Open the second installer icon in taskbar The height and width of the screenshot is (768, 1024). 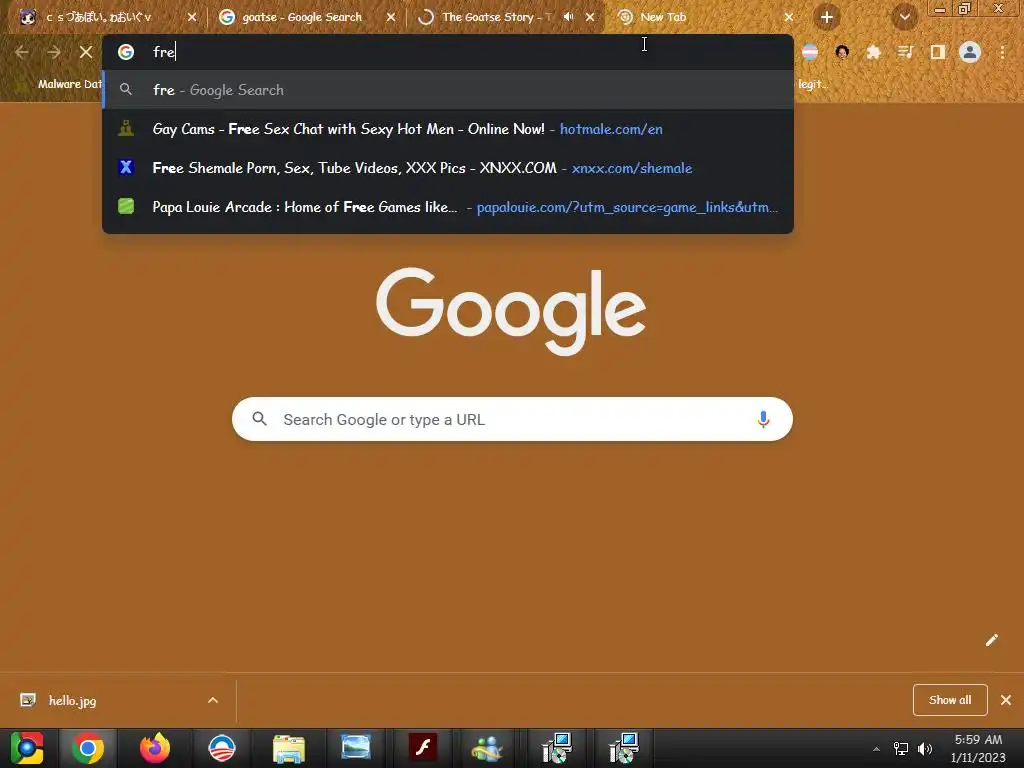tap(624, 748)
